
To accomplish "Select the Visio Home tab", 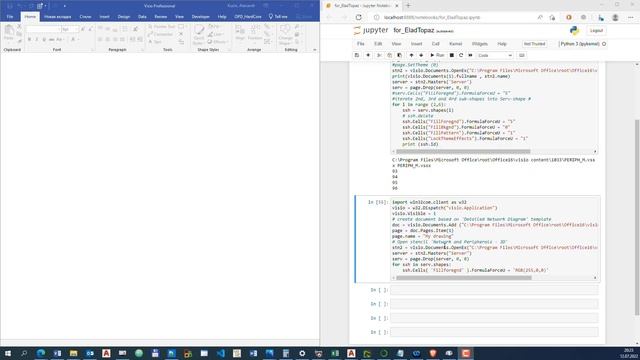I will click(x=30, y=17).
